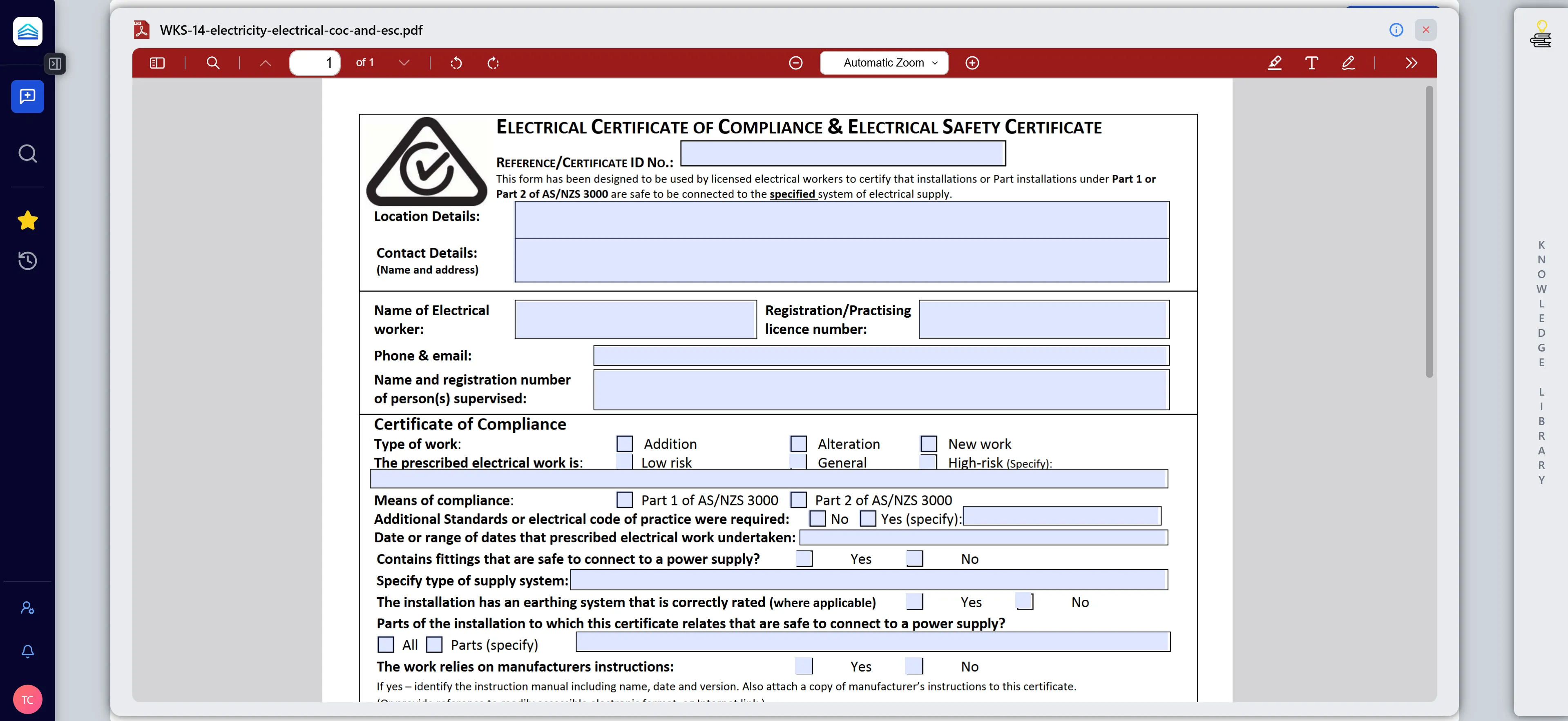1568x721 pixels.
Task: Click the Location Details field
Action: (x=842, y=220)
